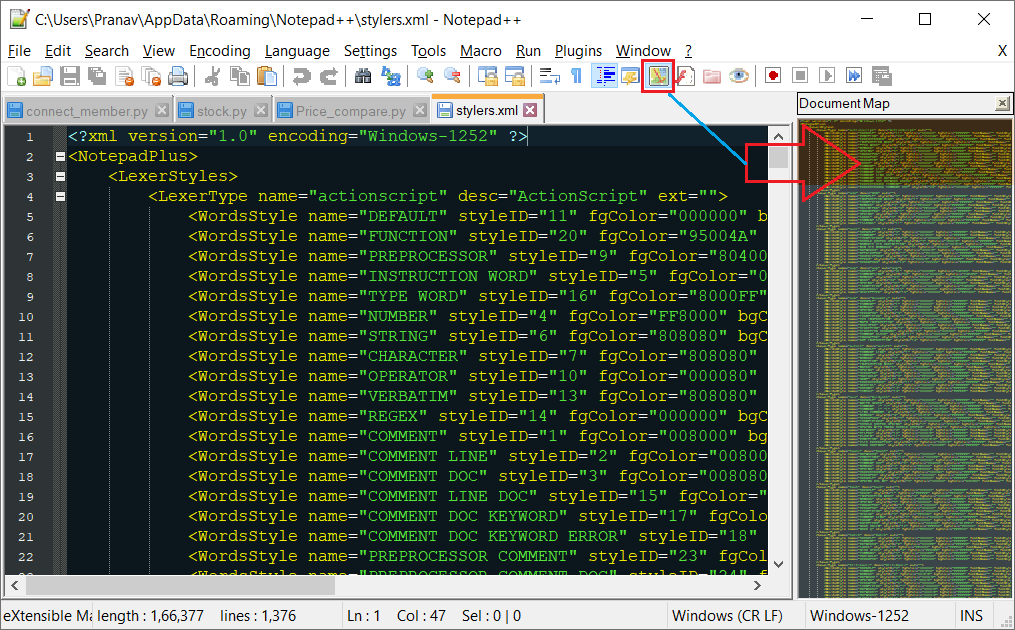Open the Language menu
The image size is (1015, 630).
[297, 51]
